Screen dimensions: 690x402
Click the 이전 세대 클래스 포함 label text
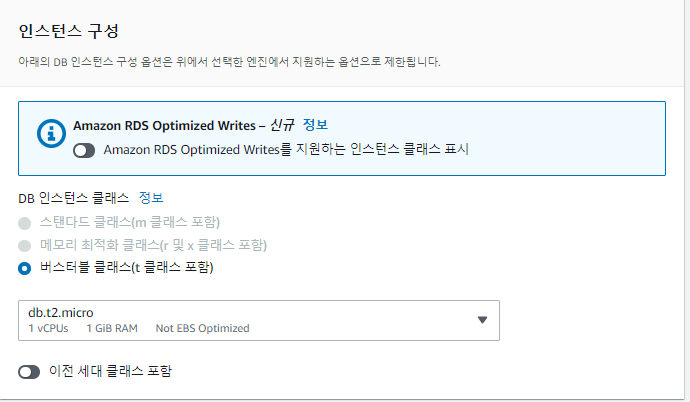click(x=110, y=371)
